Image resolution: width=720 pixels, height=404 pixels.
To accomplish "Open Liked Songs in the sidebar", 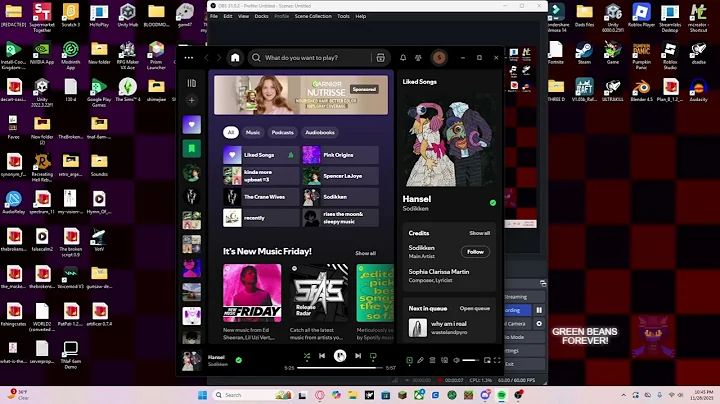I will pyautogui.click(x=191, y=124).
